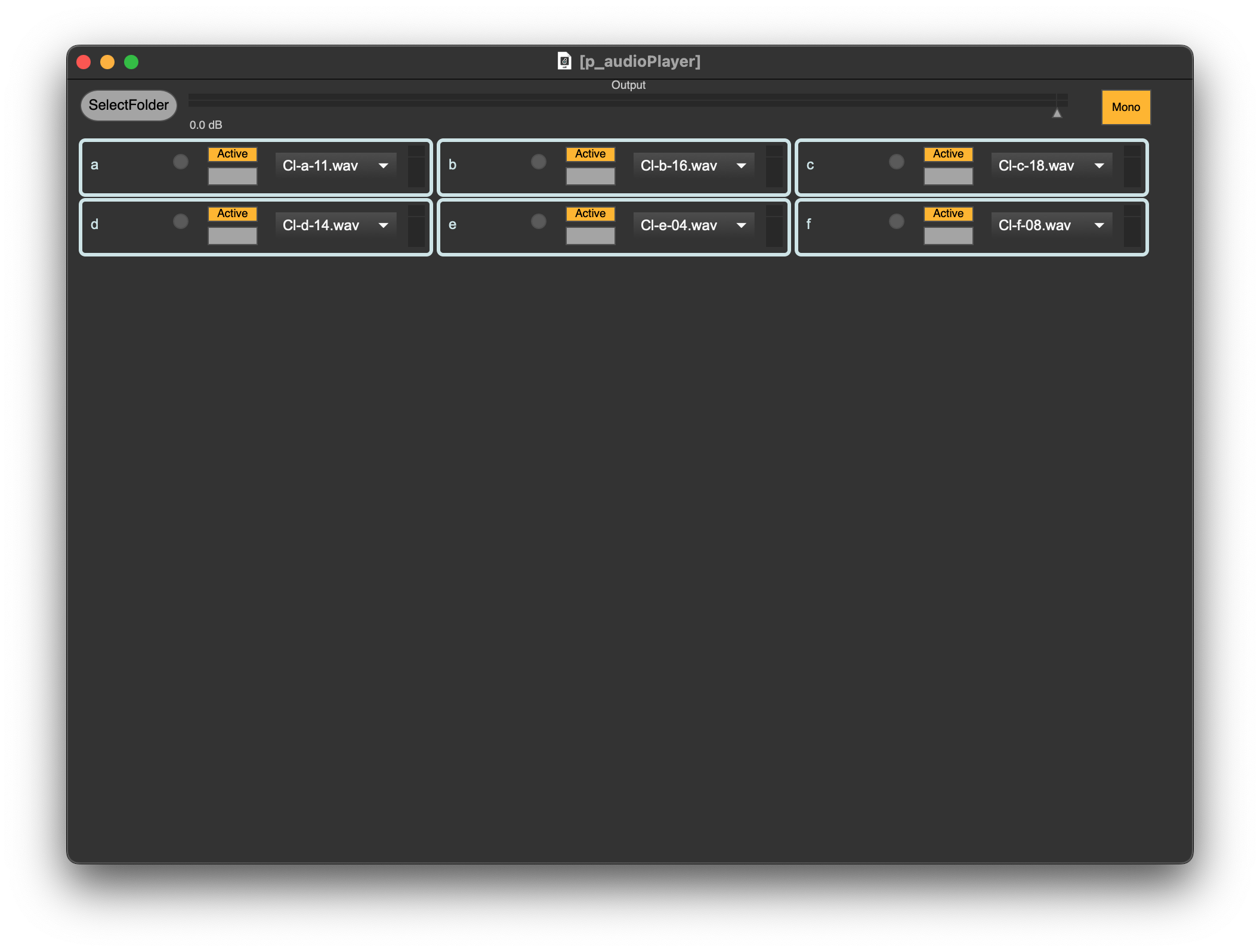Toggle the Mono output button
This screenshot has height=952, width=1260.
1126,107
